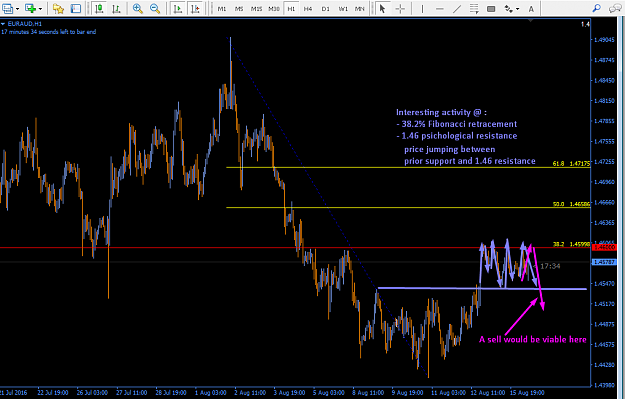Click the '17 minutes 34 seconds left' text
The height and width of the screenshot is (399, 625).
click(49, 32)
